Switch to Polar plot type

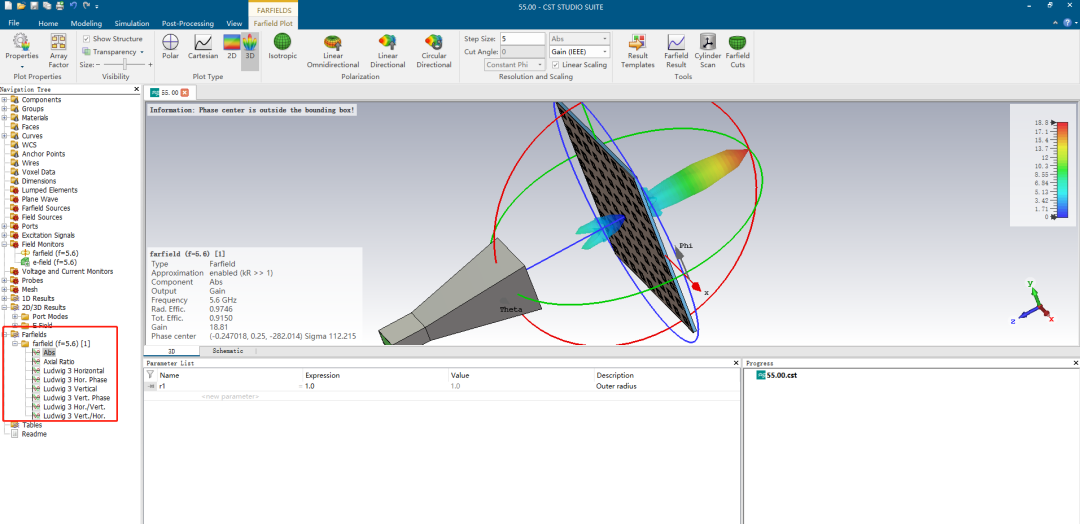[x=170, y=46]
